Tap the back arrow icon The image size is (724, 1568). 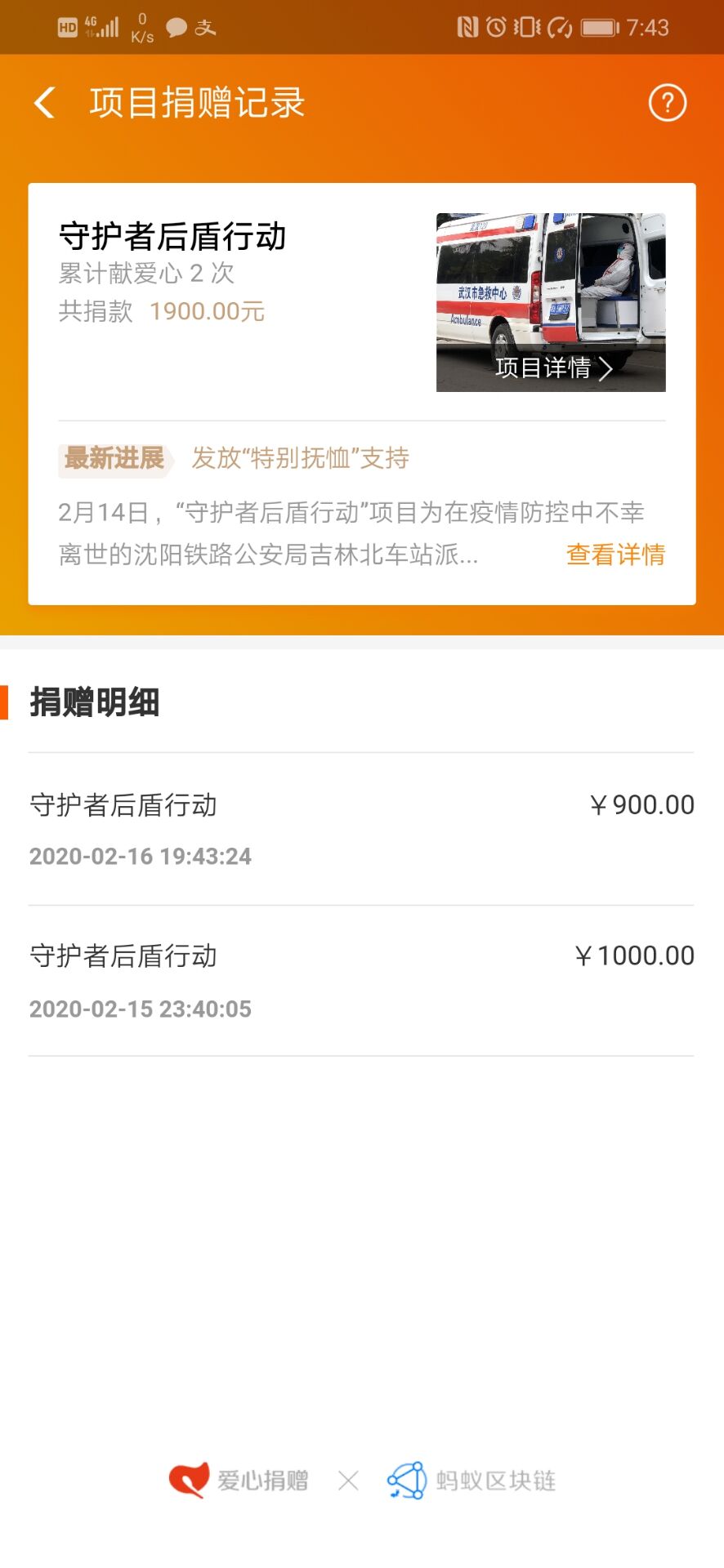click(45, 103)
